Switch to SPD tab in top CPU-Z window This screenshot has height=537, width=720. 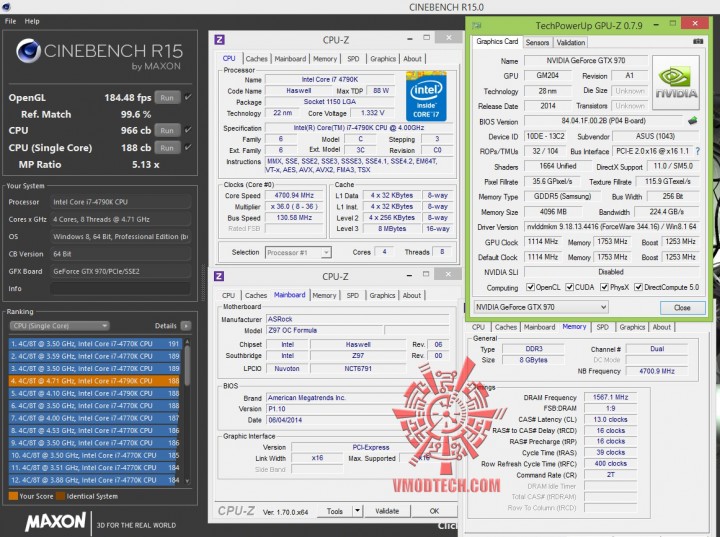pyautogui.click(x=353, y=59)
